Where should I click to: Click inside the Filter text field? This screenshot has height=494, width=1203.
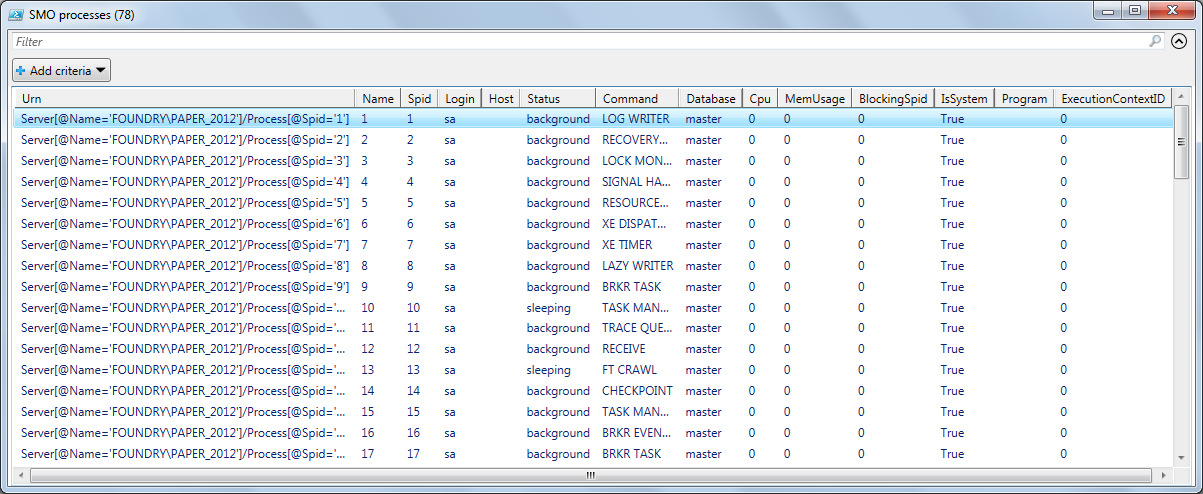[x=580, y=42]
